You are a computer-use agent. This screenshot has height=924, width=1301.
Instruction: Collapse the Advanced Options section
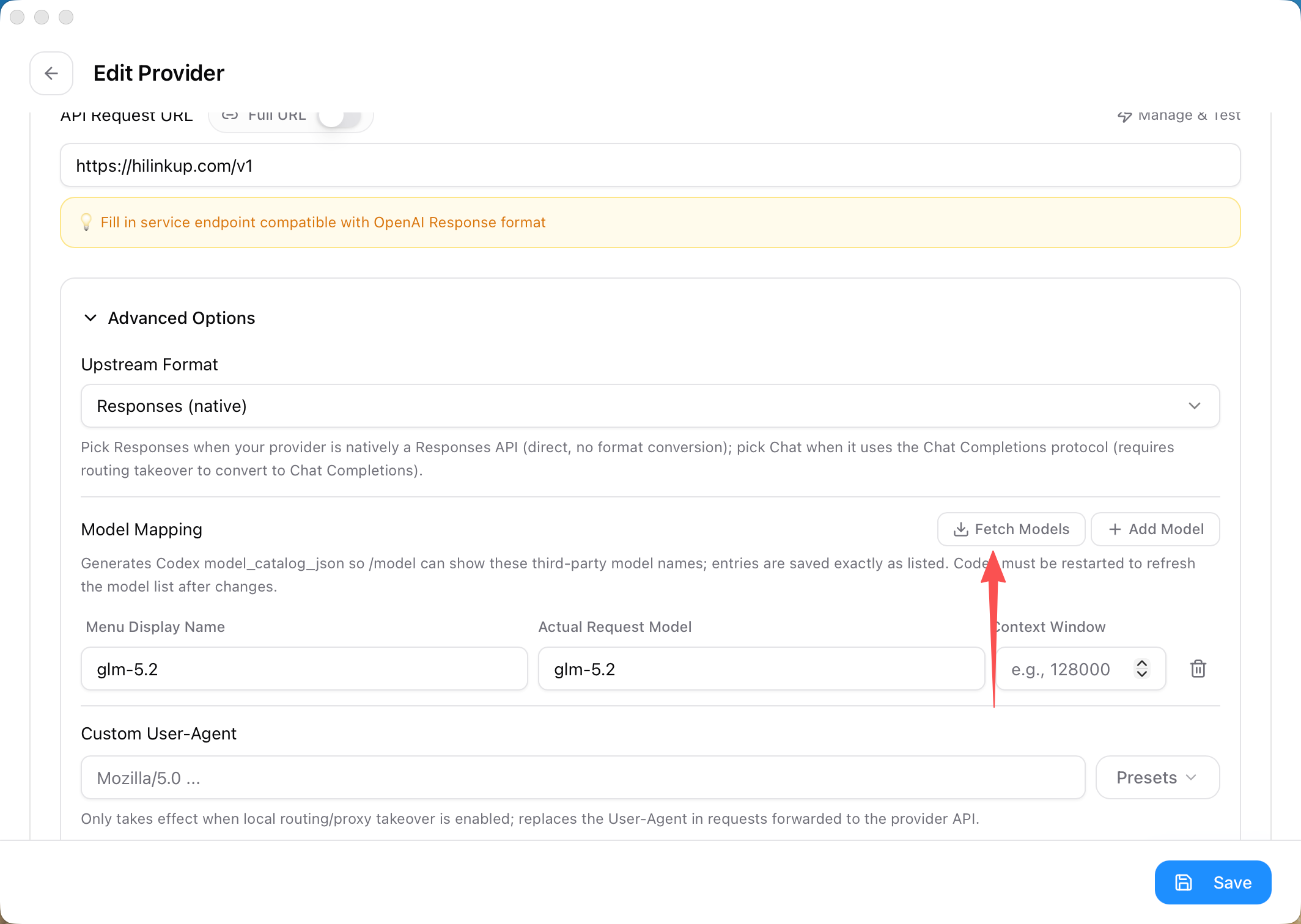[x=169, y=318]
